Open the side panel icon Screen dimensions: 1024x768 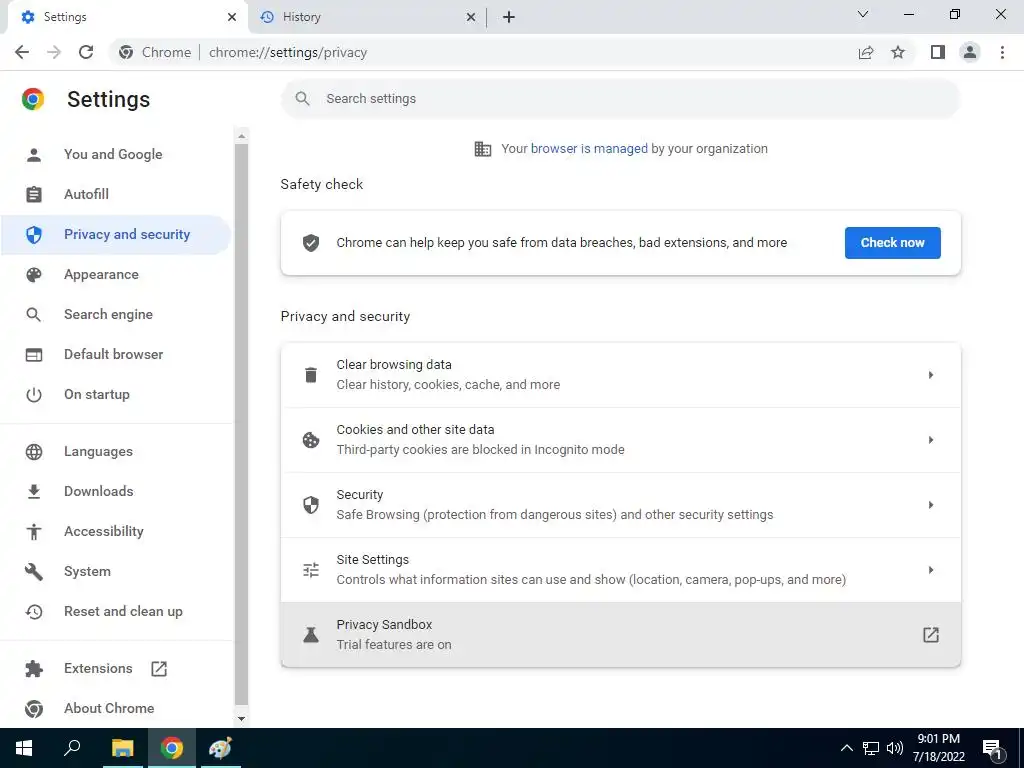click(938, 52)
